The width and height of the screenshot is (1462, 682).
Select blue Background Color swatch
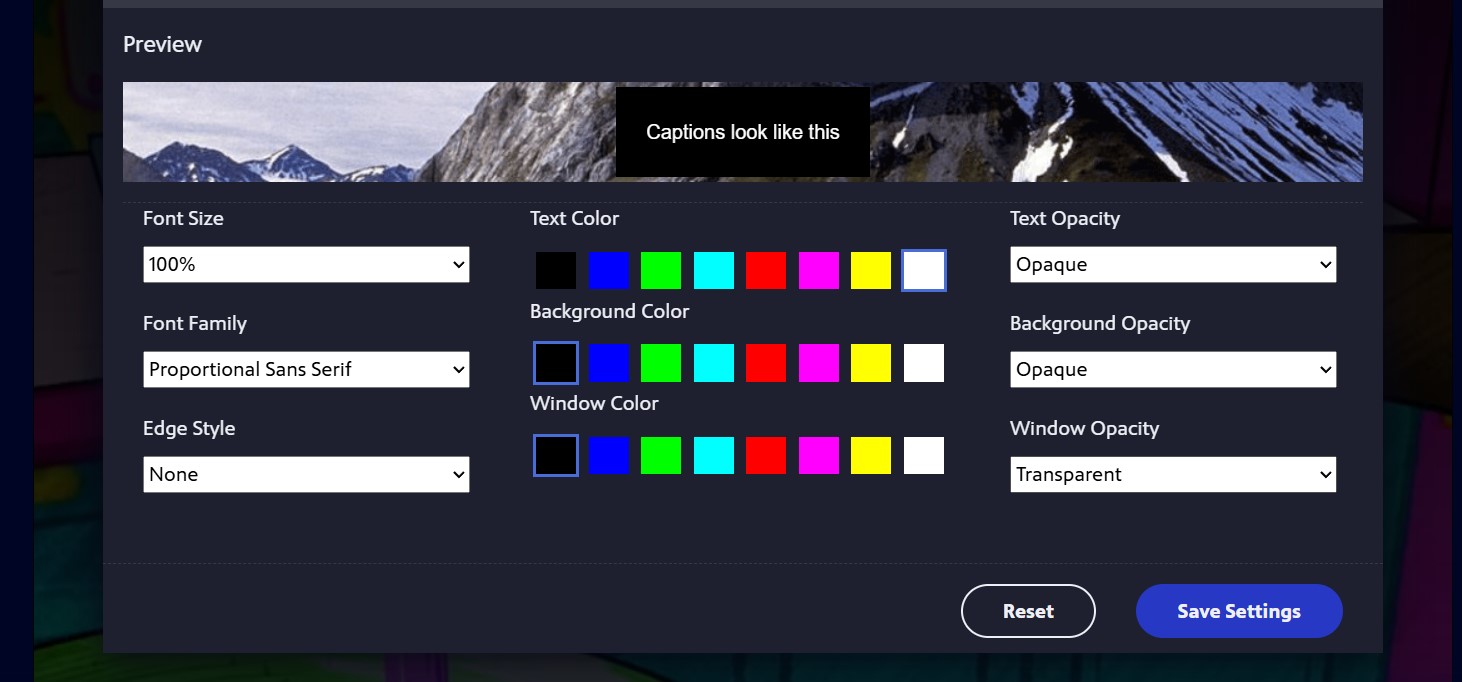click(x=609, y=363)
